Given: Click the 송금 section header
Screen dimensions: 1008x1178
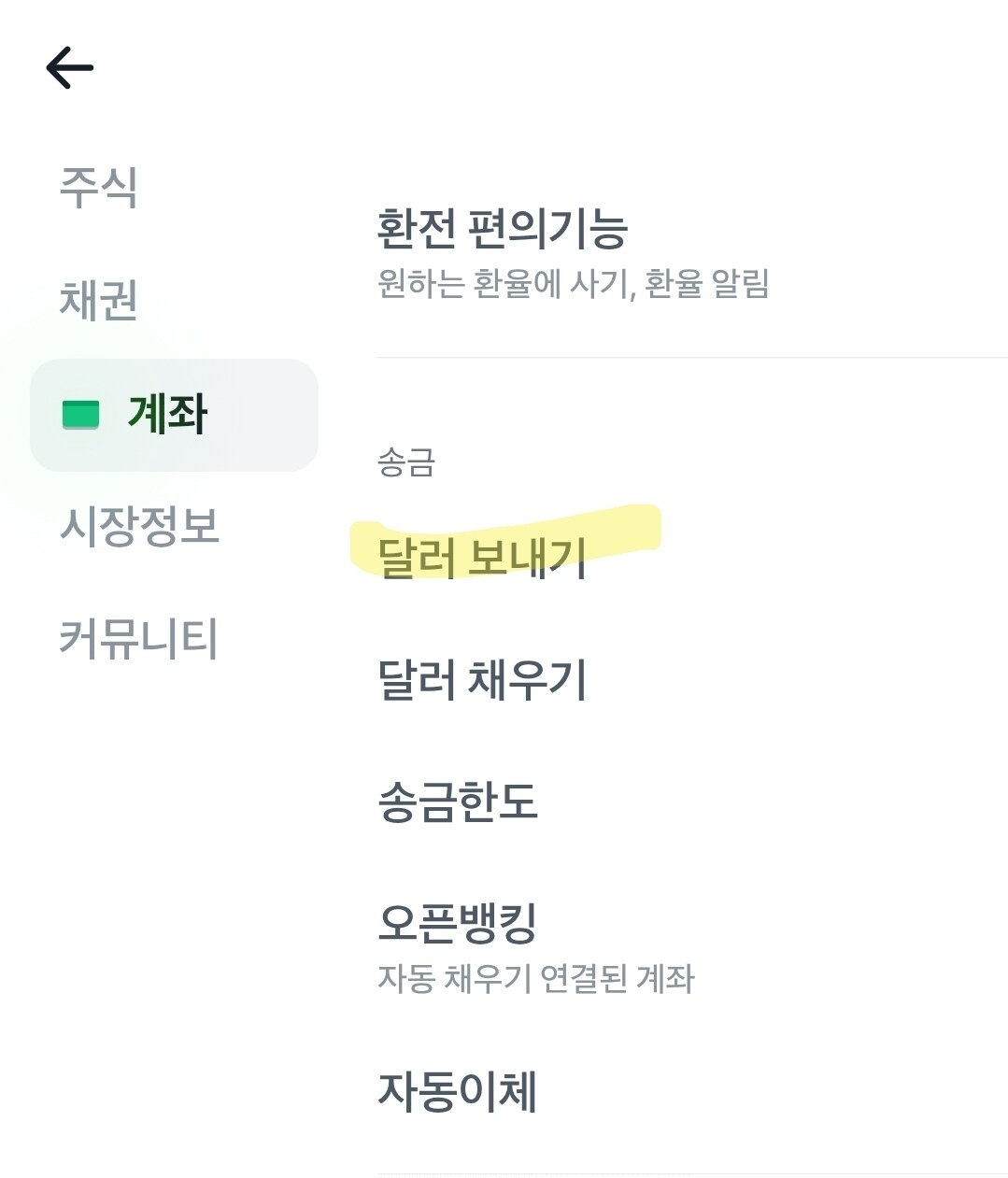Looking at the screenshot, I should tap(406, 461).
